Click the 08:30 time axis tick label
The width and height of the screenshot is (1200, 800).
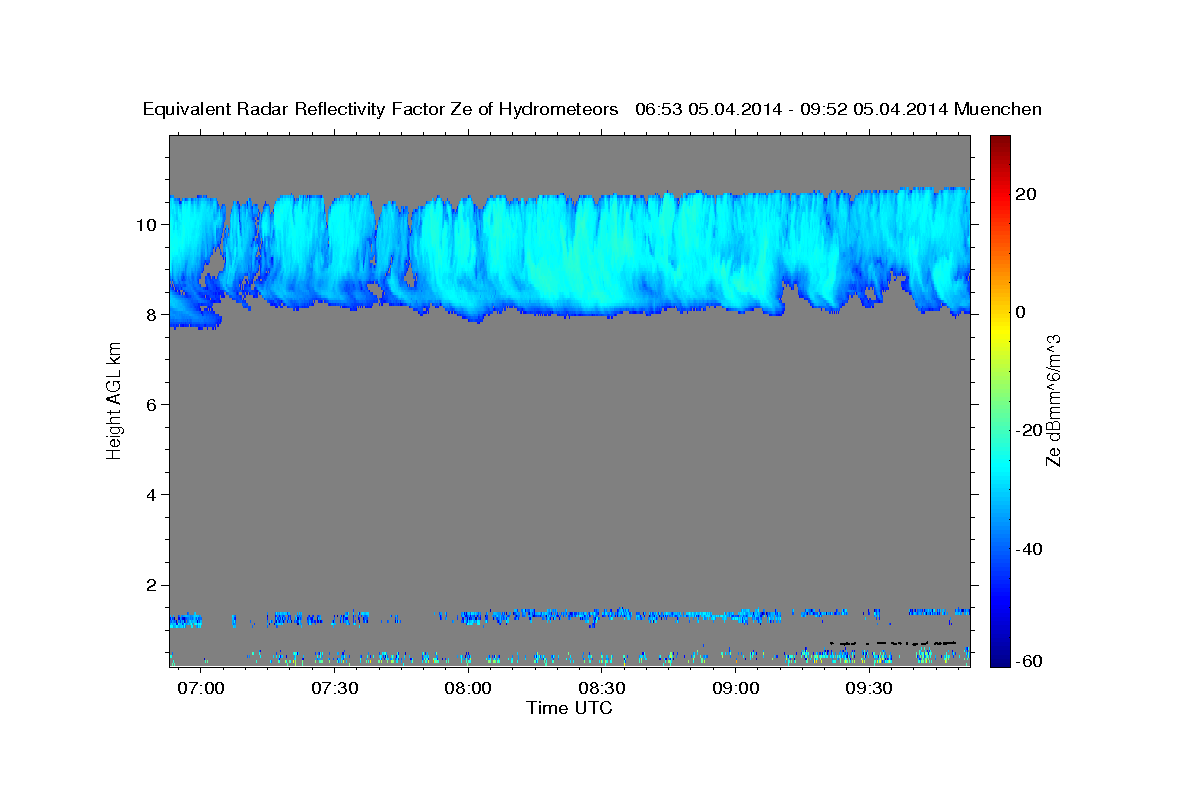[x=602, y=689]
